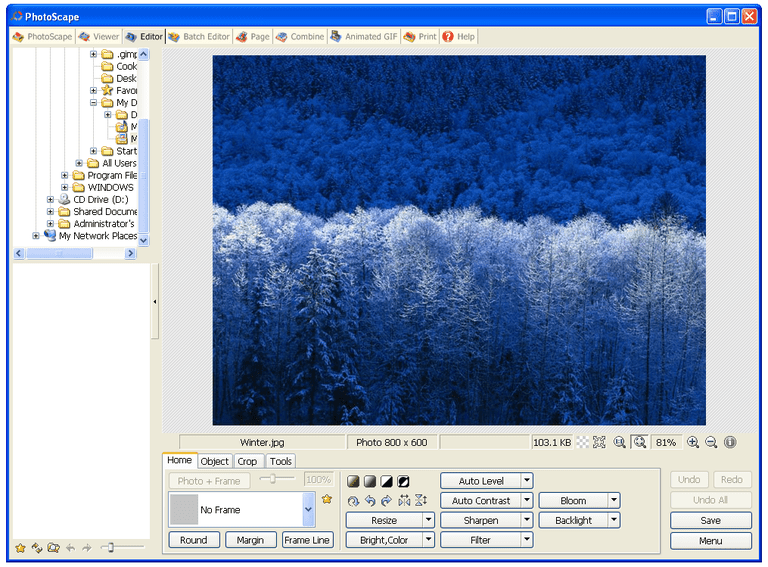Click the refresh folder icon at bottom-left
This screenshot has height=567, width=768.
click(x=37, y=548)
